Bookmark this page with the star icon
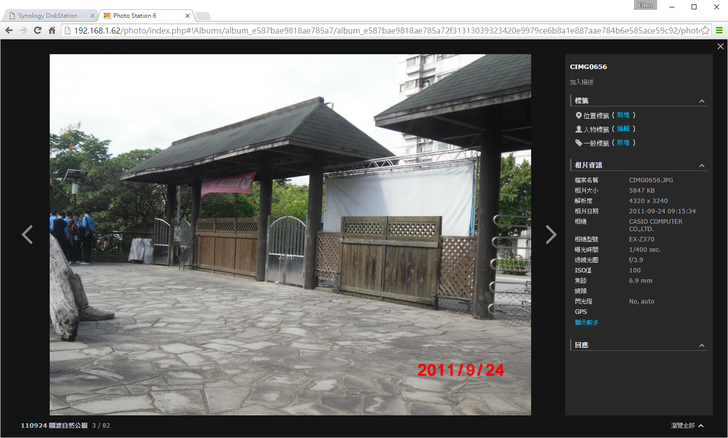 pos(705,31)
